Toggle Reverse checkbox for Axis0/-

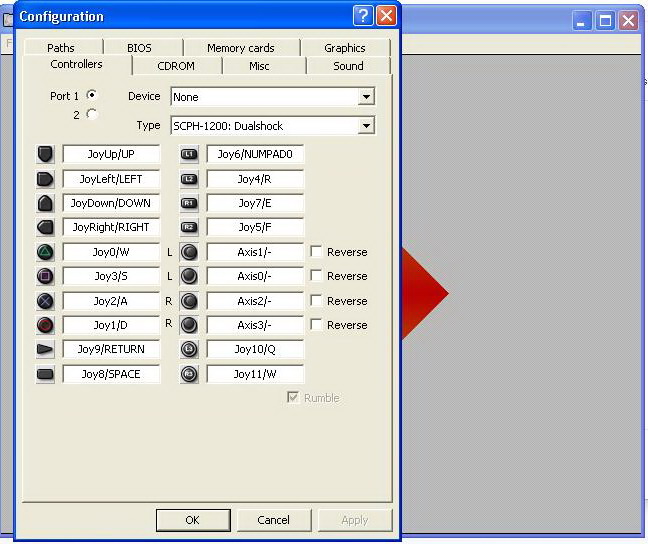tap(316, 275)
